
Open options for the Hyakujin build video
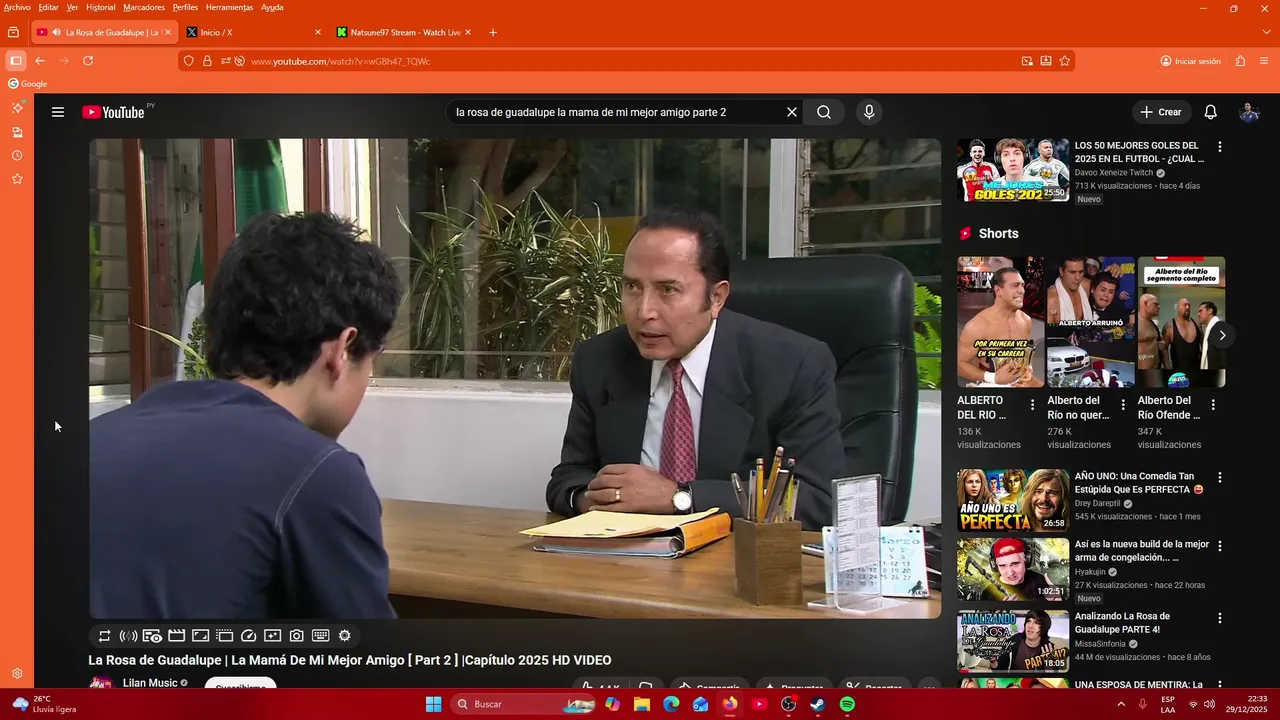1219,546
